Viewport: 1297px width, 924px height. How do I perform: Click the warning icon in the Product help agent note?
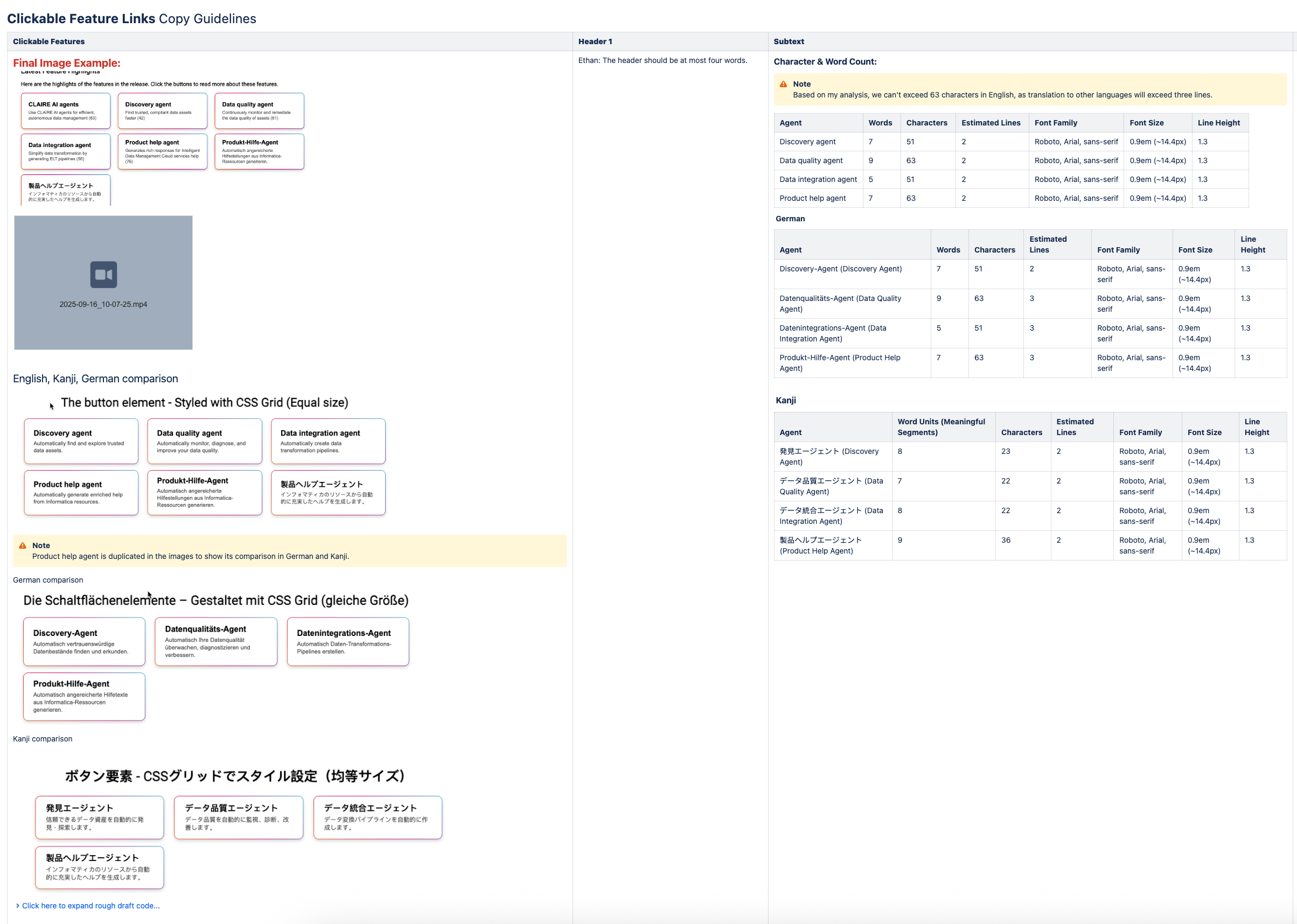click(x=22, y=545)
